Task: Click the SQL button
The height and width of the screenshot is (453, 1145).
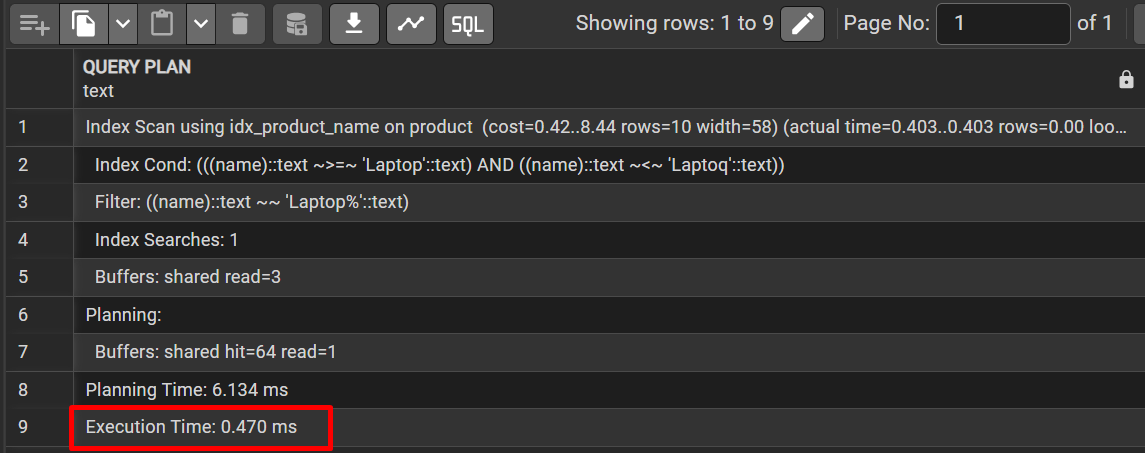Action: point(467,23)
